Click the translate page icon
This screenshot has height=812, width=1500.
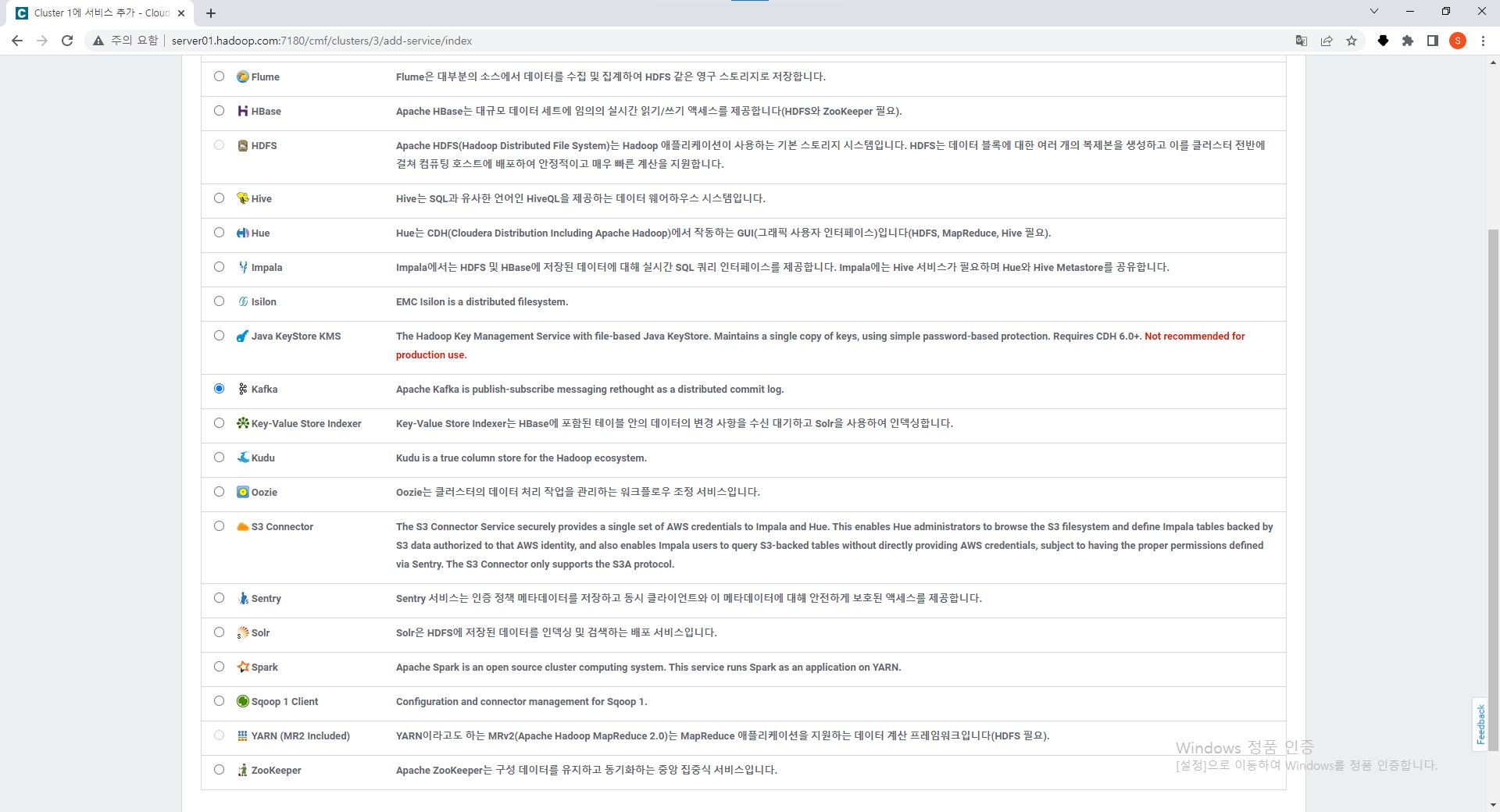pos(1302,41)
